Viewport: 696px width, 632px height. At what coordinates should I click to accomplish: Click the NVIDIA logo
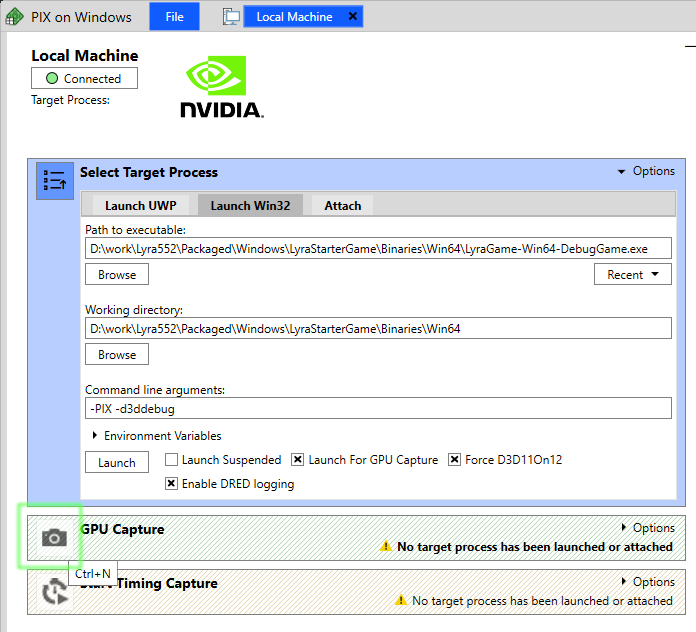(x=221, y=87)
